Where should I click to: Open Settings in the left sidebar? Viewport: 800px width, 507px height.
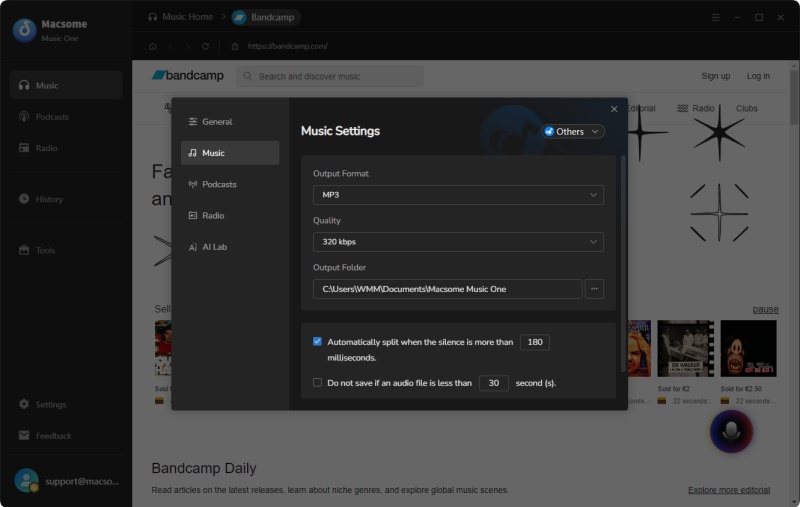coord(66,404)
